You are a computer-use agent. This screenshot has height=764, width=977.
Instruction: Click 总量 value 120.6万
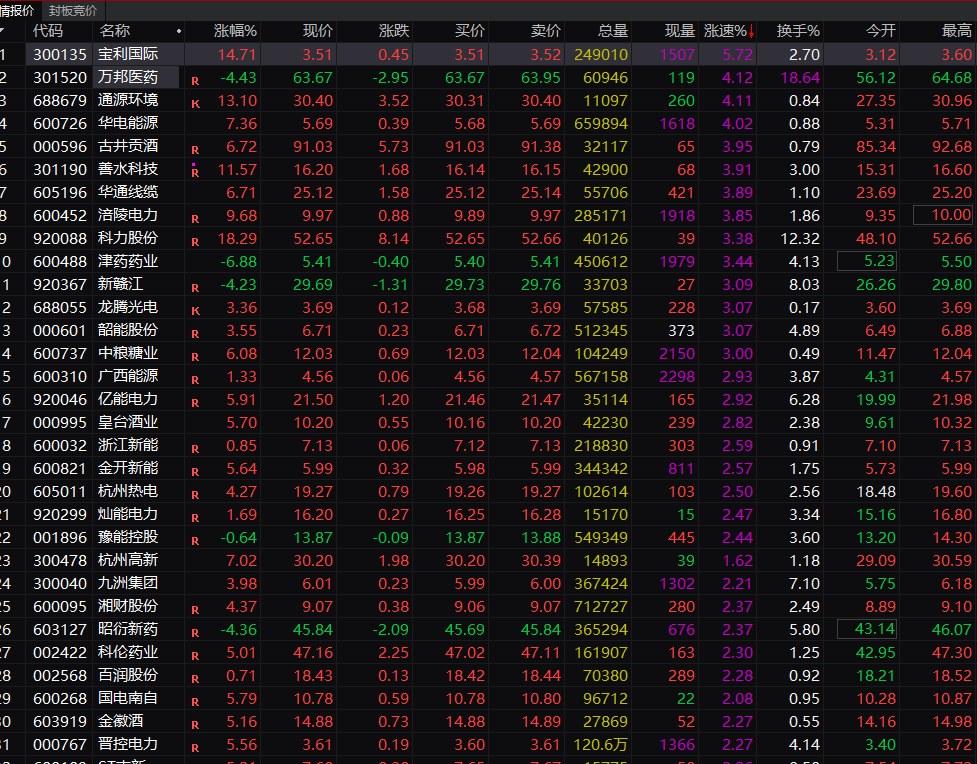(600, 744)
